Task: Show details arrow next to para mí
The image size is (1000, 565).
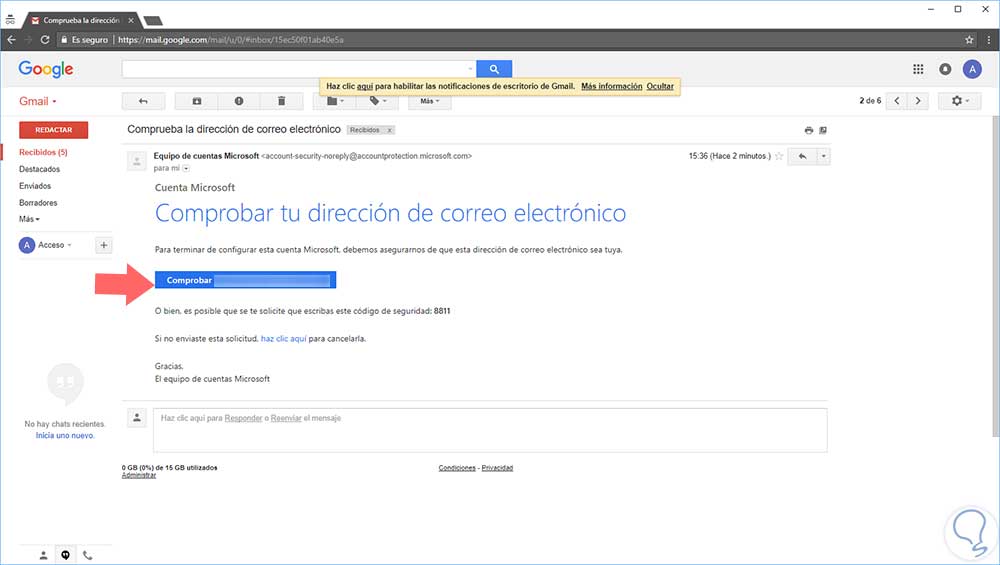Action: tap(186, 168)
